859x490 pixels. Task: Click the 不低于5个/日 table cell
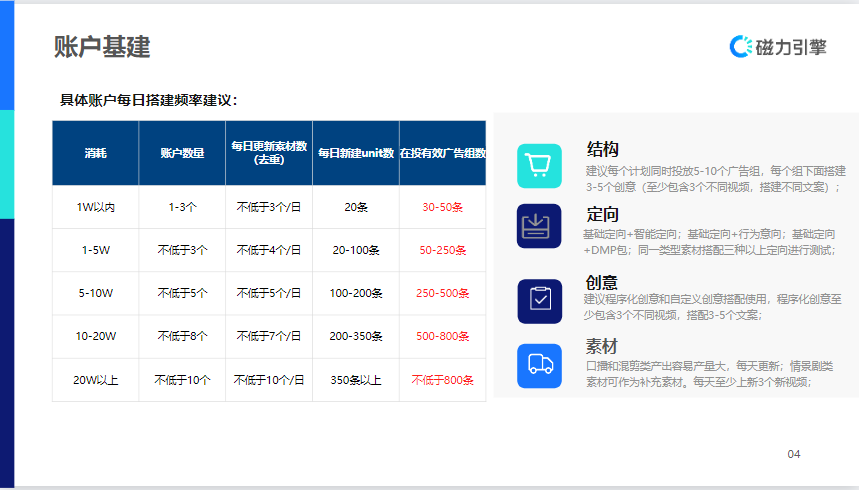pos(269,293)
